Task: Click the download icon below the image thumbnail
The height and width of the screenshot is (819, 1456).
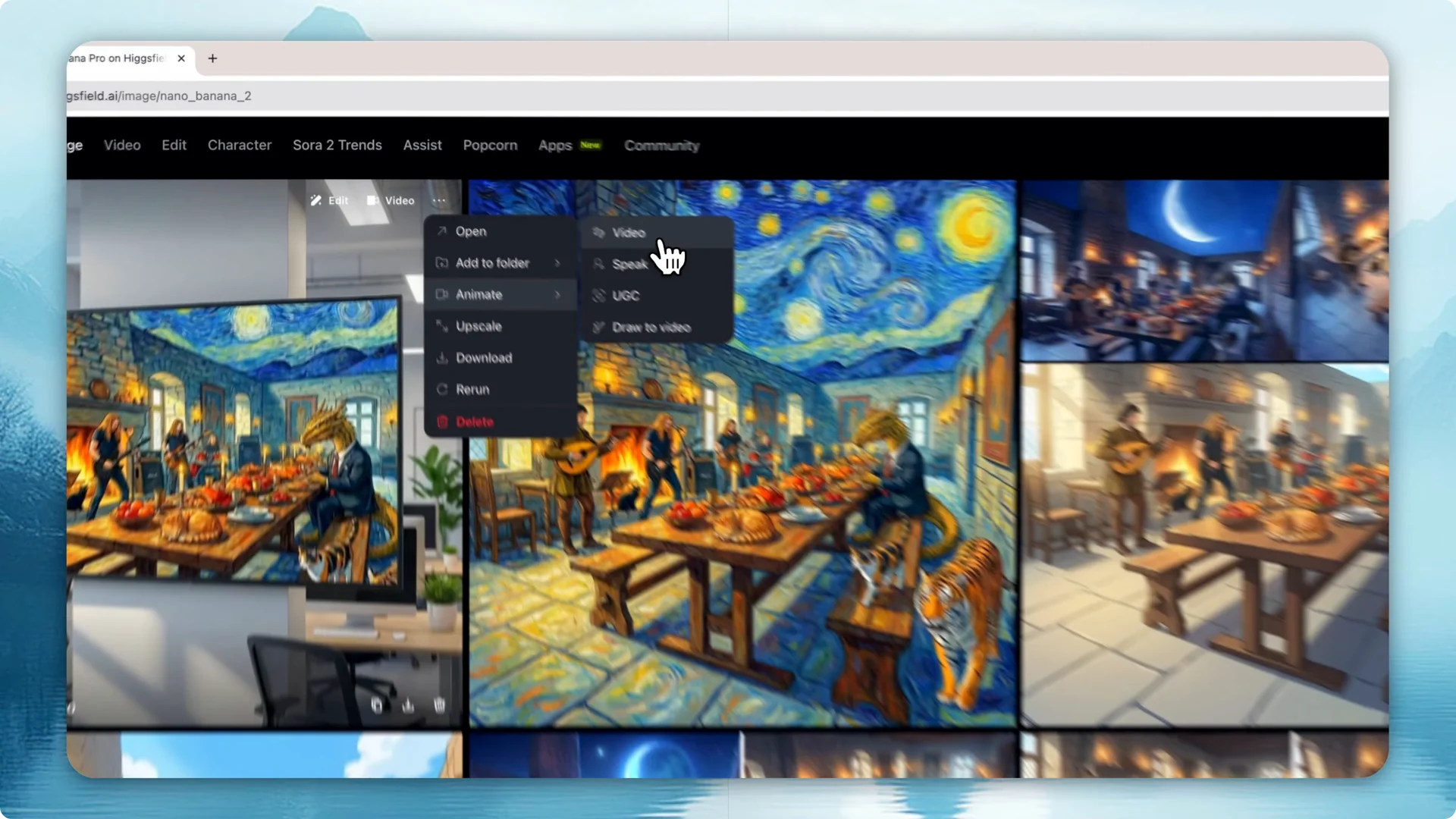Action: [407, 705]
